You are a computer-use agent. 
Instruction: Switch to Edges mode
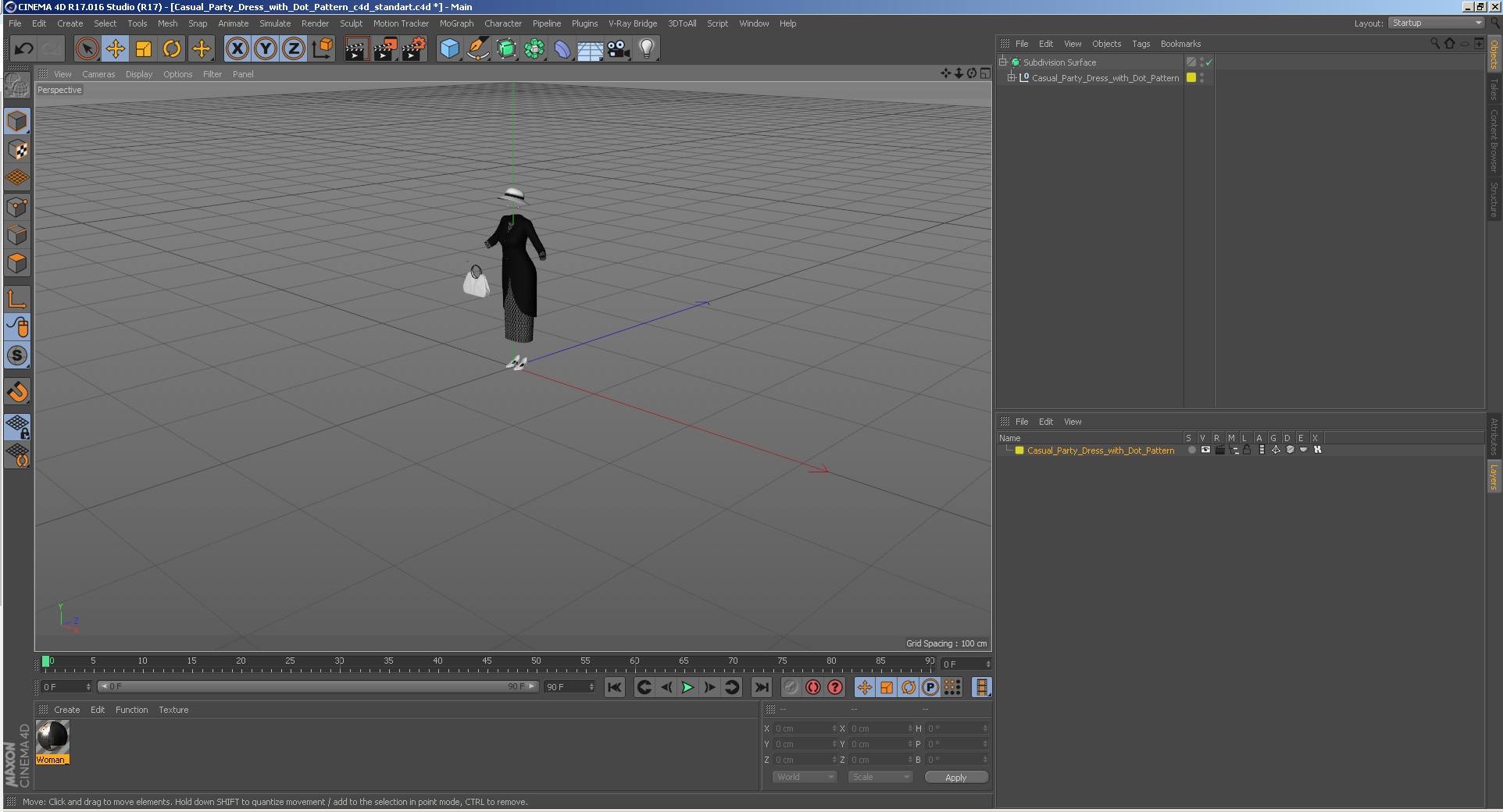pyautogui.click(x=17, y=235)
